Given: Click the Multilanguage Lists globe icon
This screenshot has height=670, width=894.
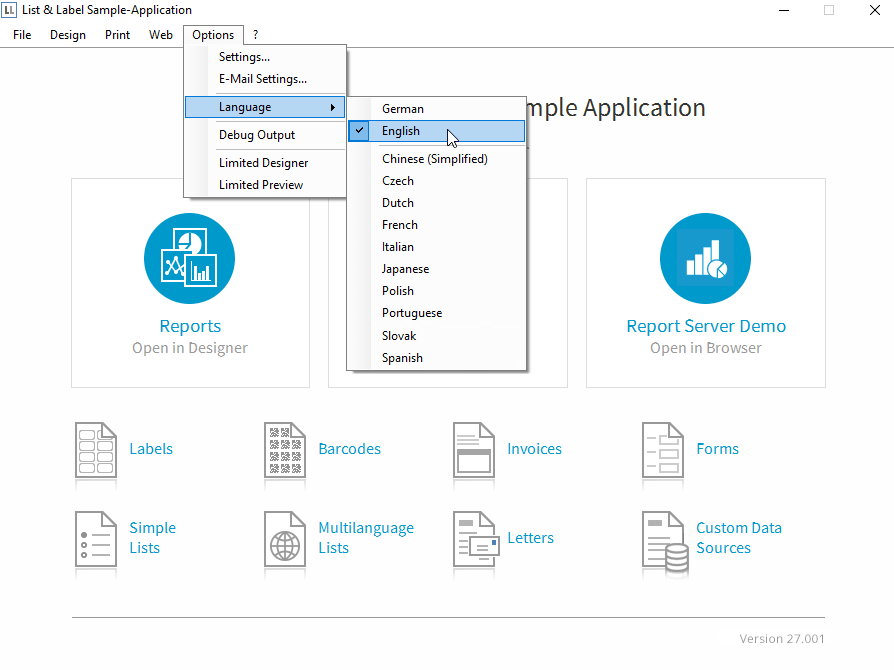Looking at the screenshot, I should click(285, 539).
